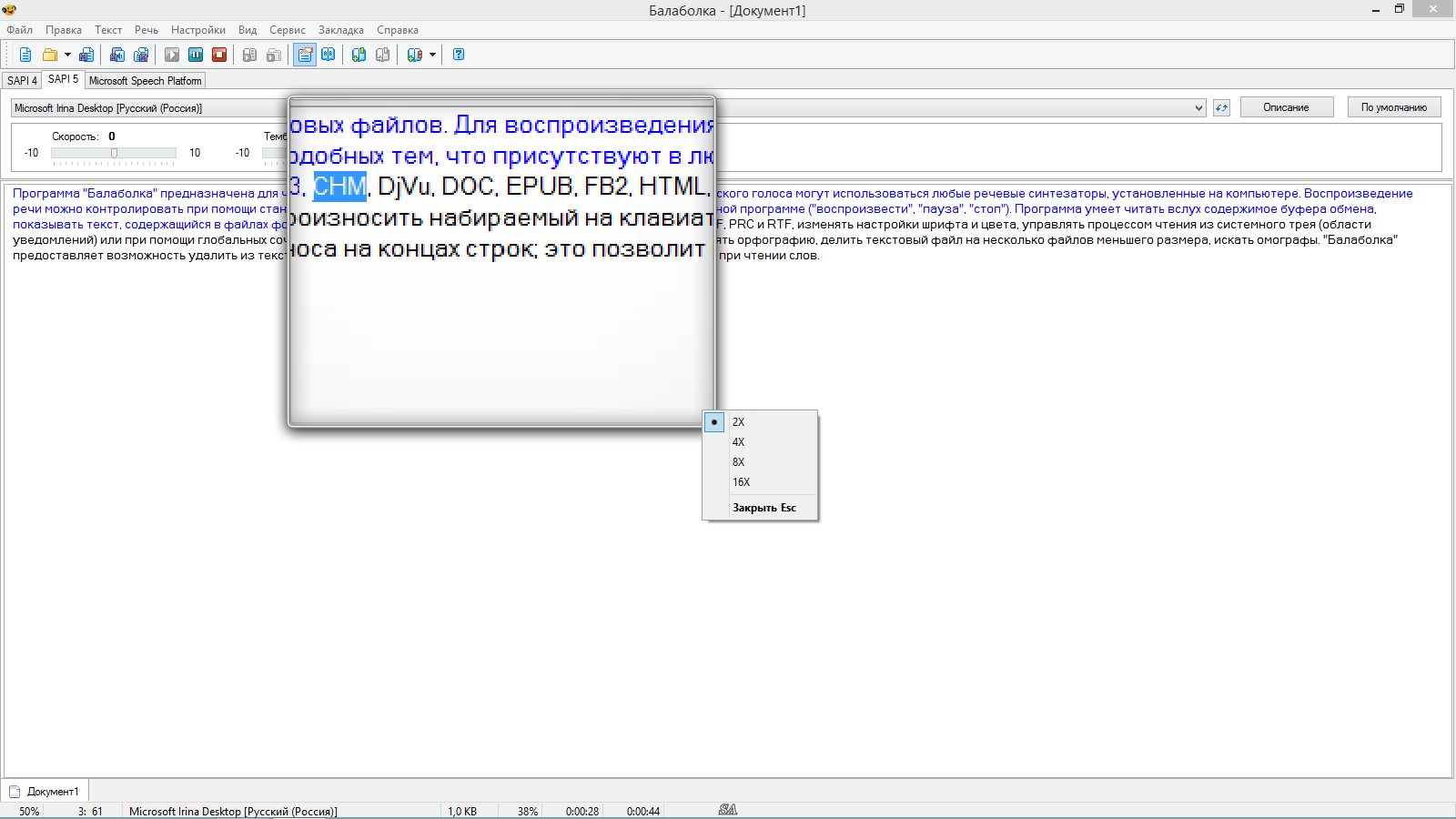This screenshot has height=819, width=1456.
Task: Expand the voice selection combo box
Action: (1198, 108)
